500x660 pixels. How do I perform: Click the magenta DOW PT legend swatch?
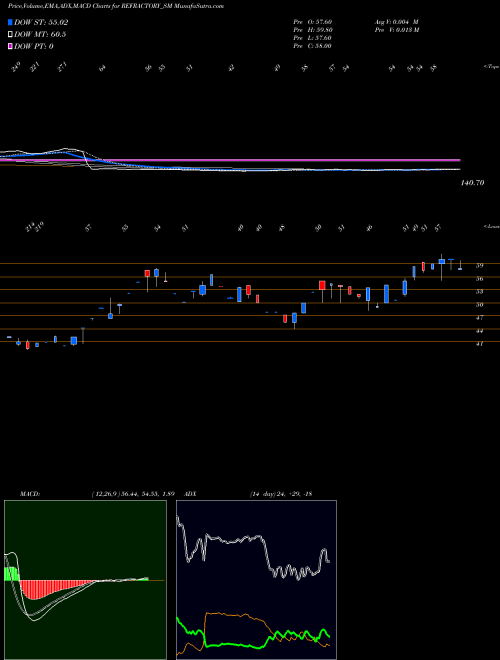pos(10,46)
